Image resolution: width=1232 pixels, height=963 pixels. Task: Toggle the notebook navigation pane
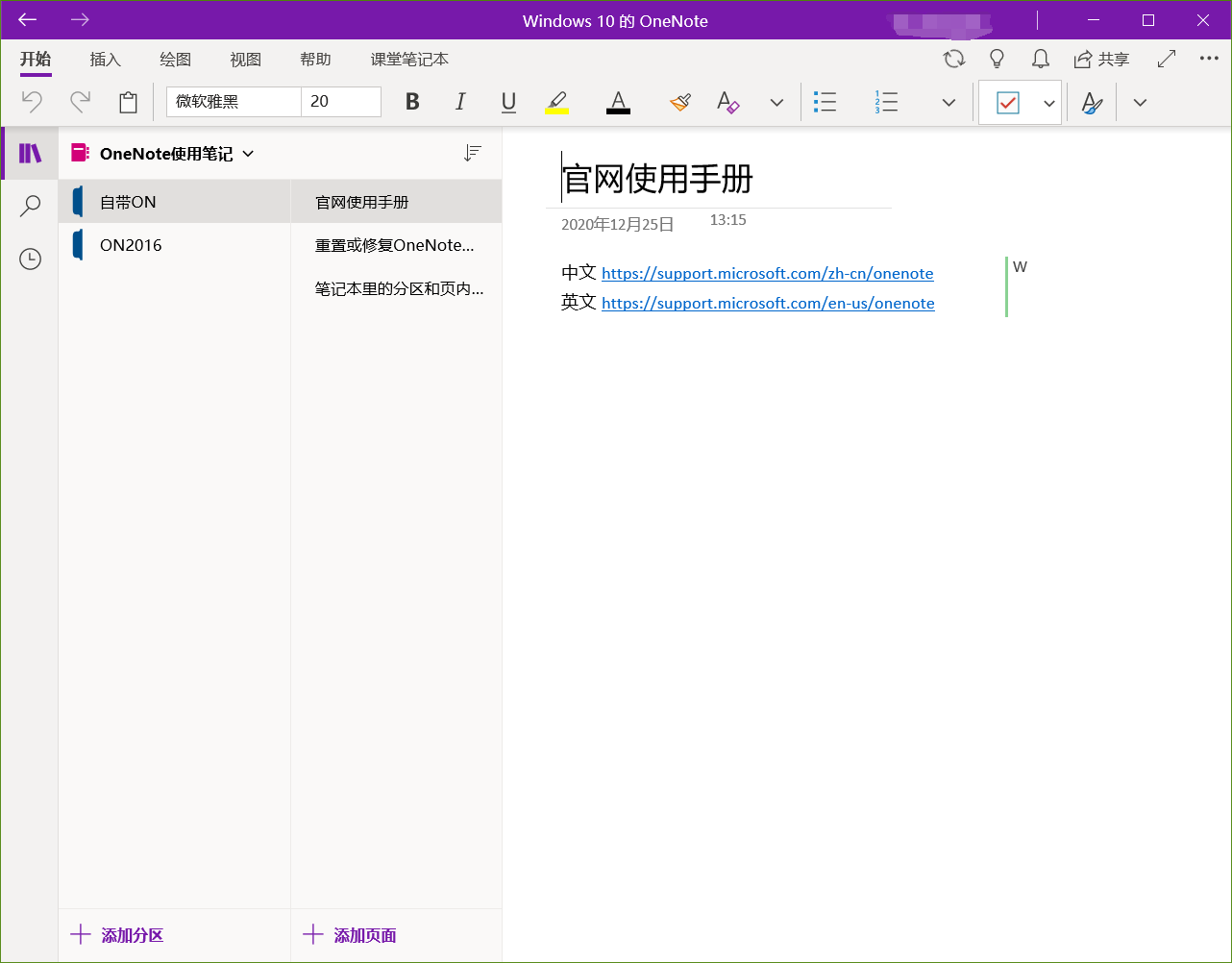(x=31, y=153)
